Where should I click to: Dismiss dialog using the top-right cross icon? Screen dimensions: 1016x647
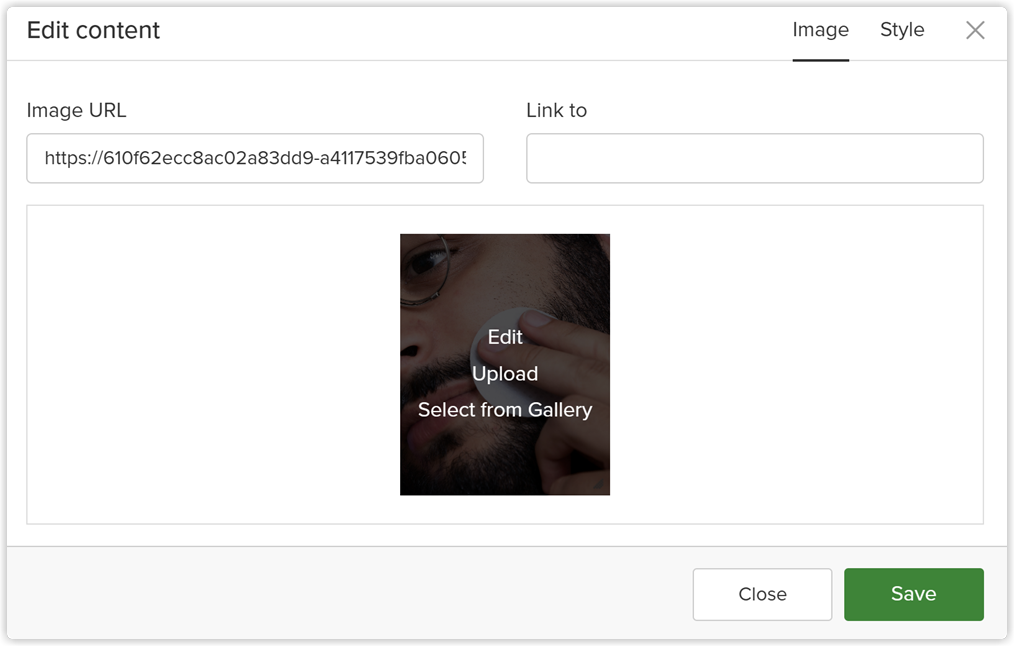click(975, 30)
